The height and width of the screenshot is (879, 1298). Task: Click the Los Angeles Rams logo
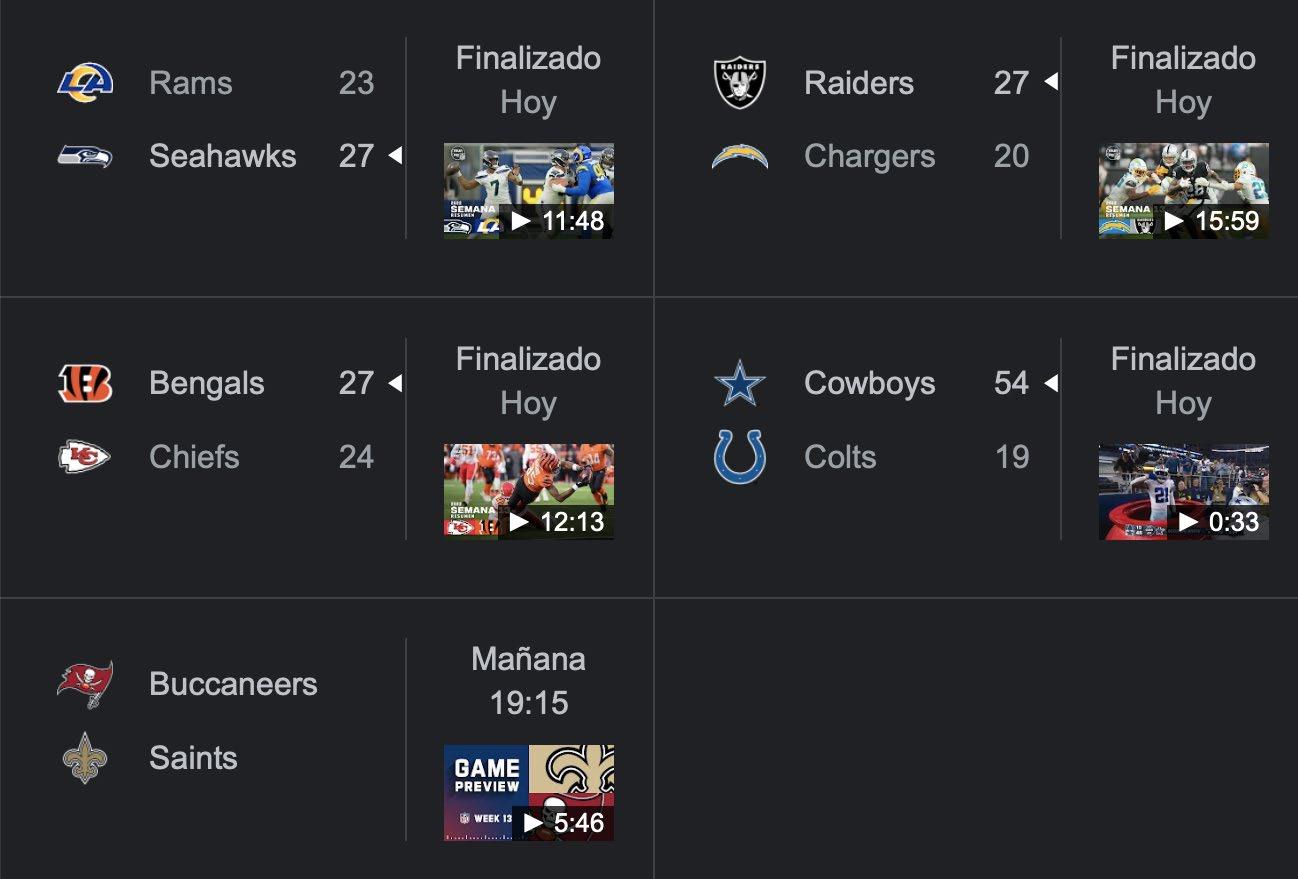point(85,82)
